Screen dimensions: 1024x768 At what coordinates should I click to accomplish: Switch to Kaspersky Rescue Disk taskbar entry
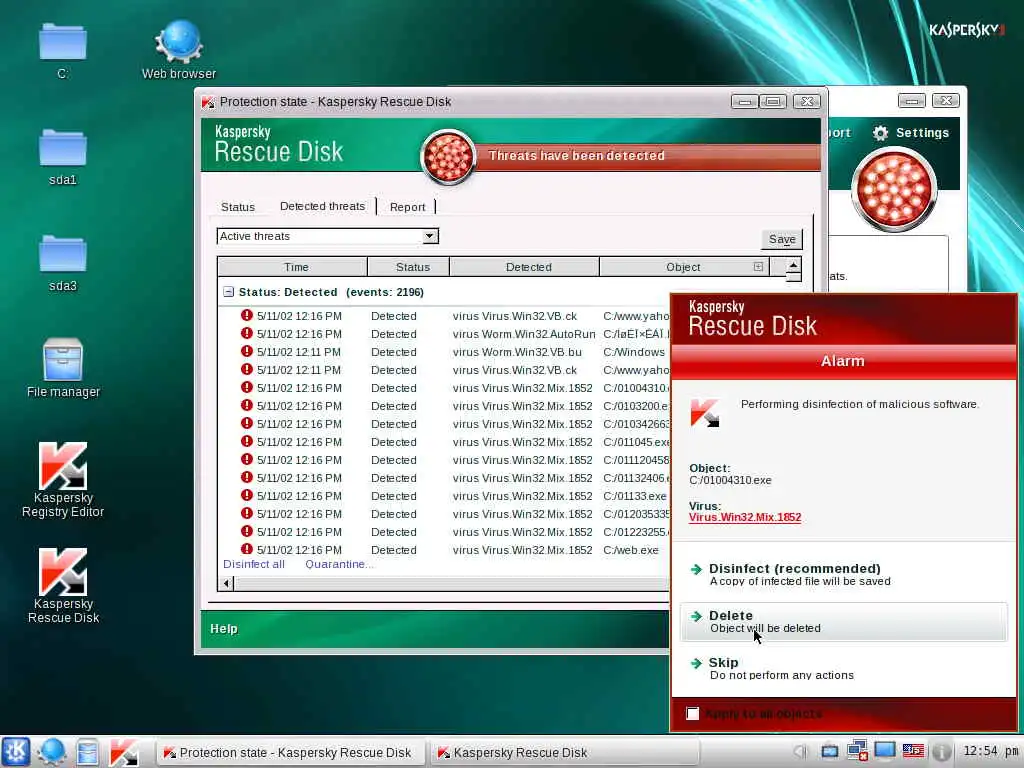point(563,752)
